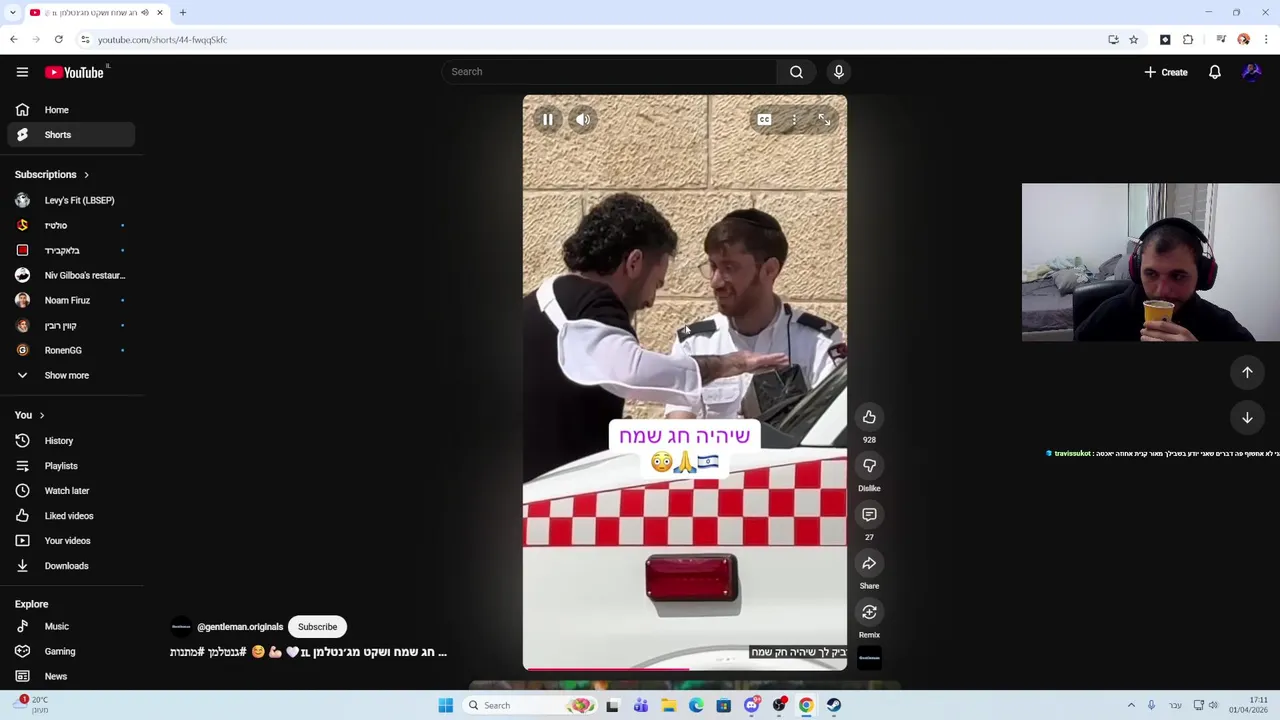Expand the Subscriptions section
The width and height of the screenshot is (1280, 720).
52,175
